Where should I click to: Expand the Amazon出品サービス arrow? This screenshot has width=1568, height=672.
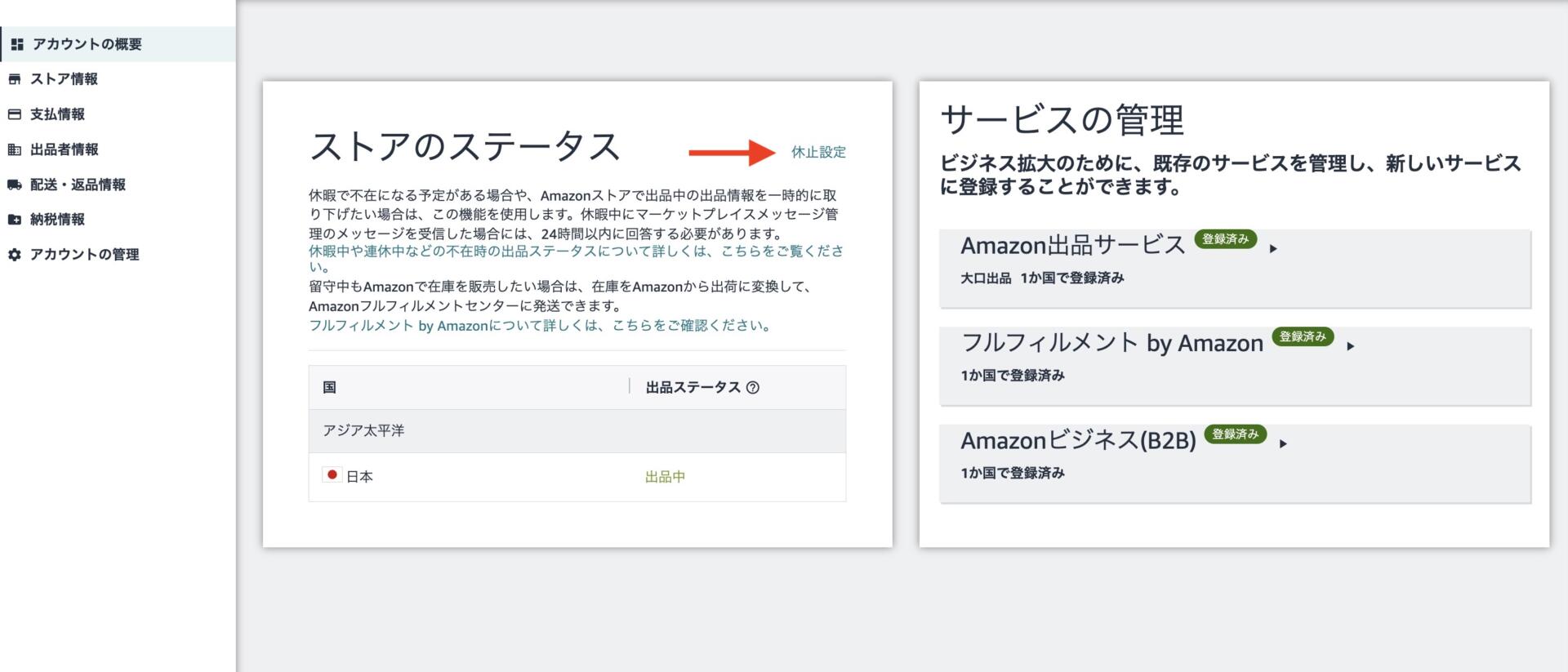click(1273, 248)
